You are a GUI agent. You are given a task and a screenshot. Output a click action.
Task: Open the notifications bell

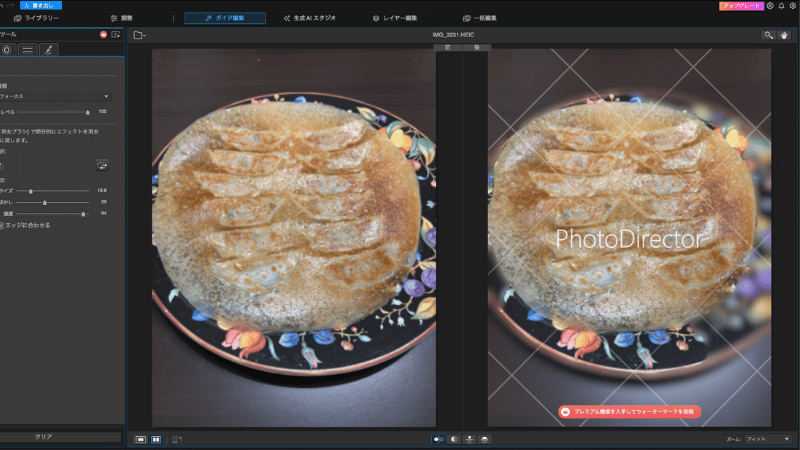(x=781, y=6)
